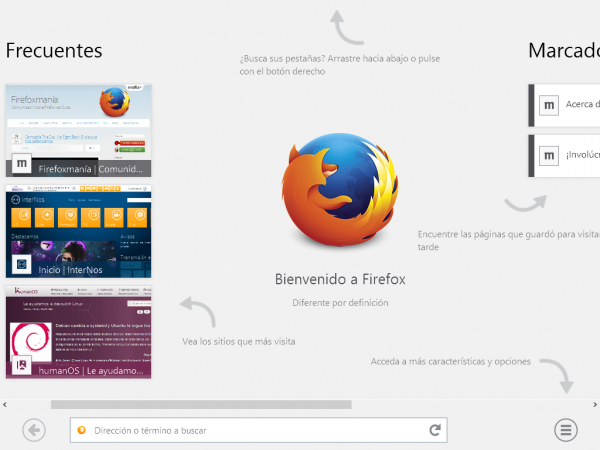
Task: Click the Encuentre las páginas que guardó hint
Action: pos(509,240)
